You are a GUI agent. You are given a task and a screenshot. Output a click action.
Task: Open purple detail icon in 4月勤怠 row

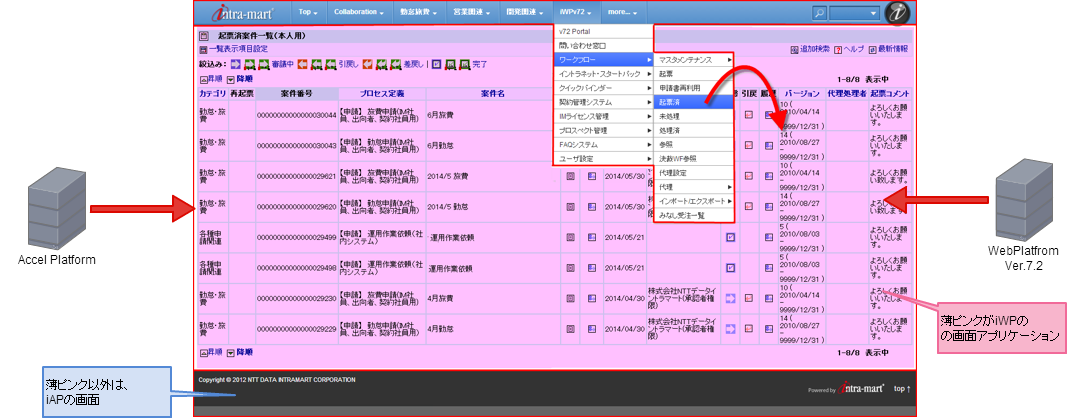coord(571,328)
